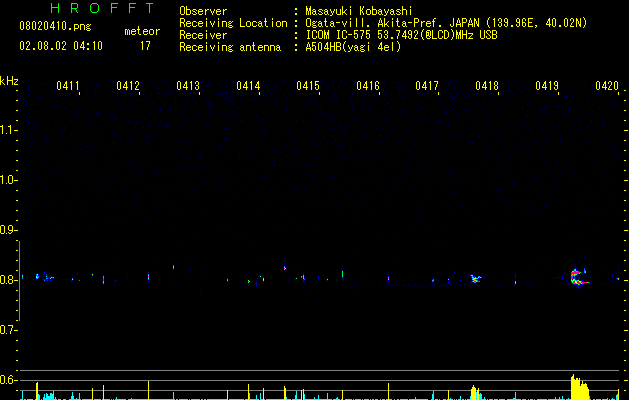This screenshot has height=400, width=629.
Task: Click the 0.7 kHz frequency label
Action: pyautogui.click(x=8, y=330)
